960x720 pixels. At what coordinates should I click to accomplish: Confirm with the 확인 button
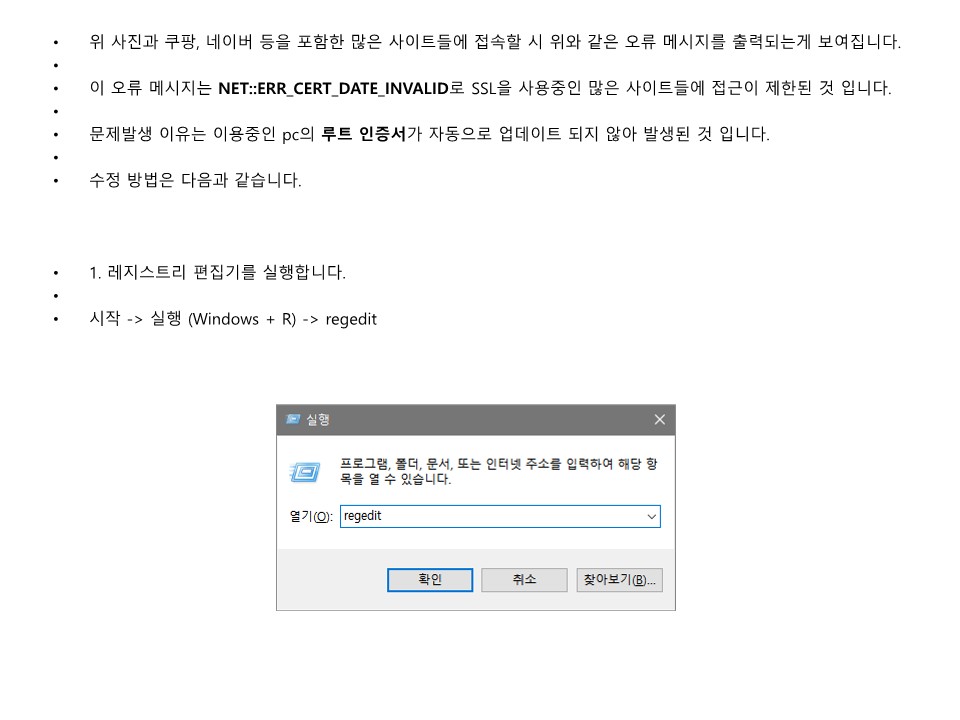pos(430,580)
